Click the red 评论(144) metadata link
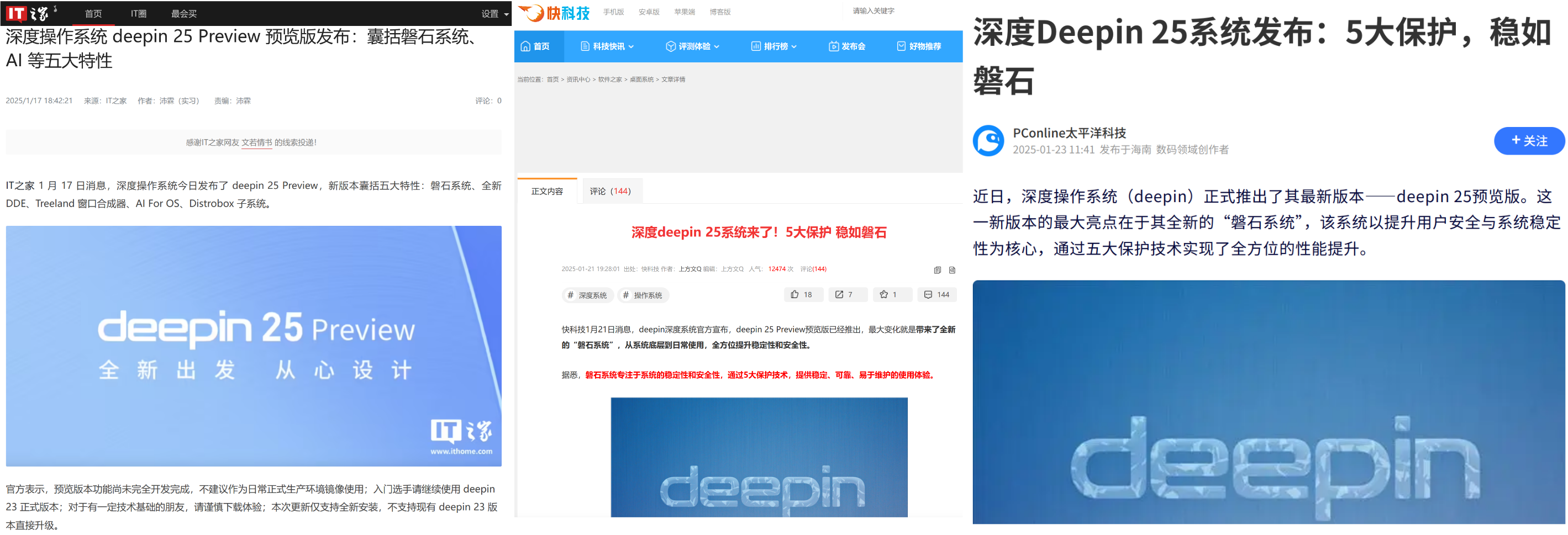The height and width of the screenshot is (535, 1568). pos(813,269)
